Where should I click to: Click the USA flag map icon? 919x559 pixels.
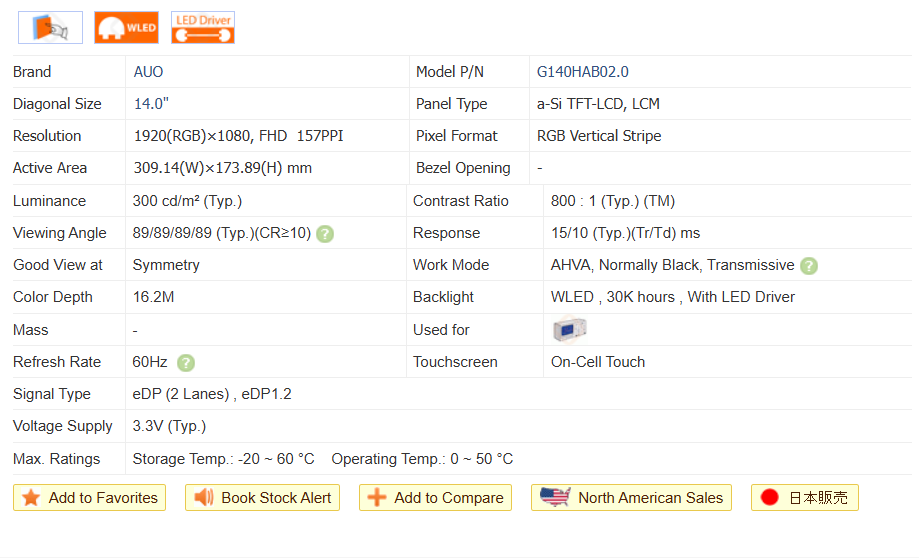click(x=554, y=497)
